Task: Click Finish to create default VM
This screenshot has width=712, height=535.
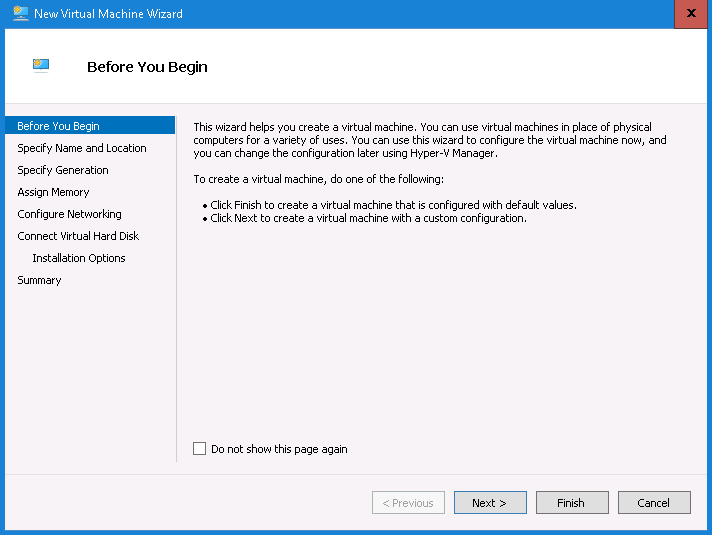Action: 572,503
